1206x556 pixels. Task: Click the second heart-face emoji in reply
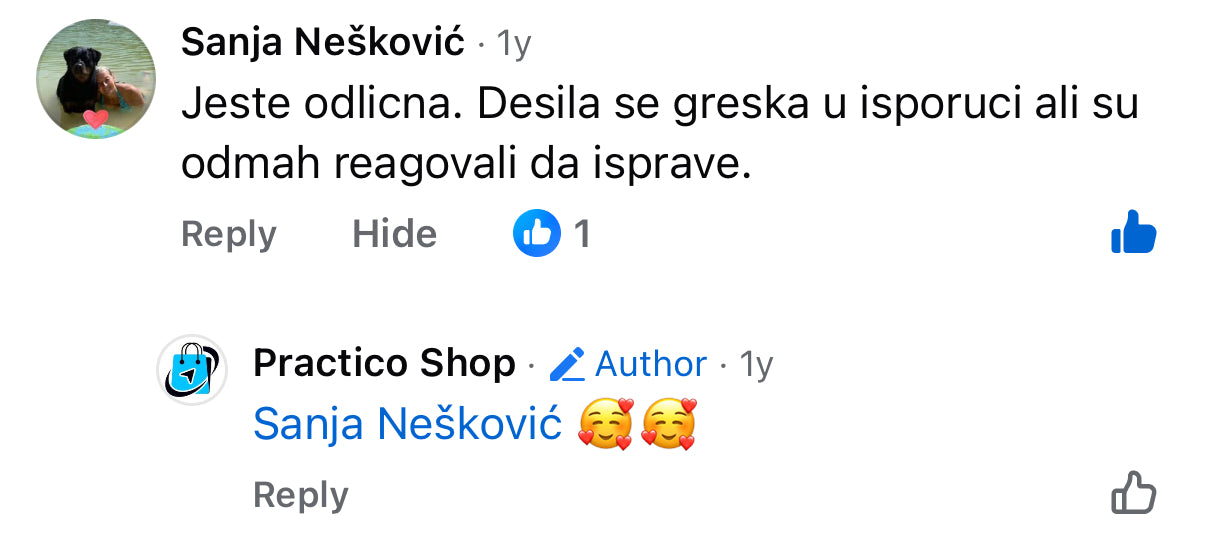coord(668,424)
